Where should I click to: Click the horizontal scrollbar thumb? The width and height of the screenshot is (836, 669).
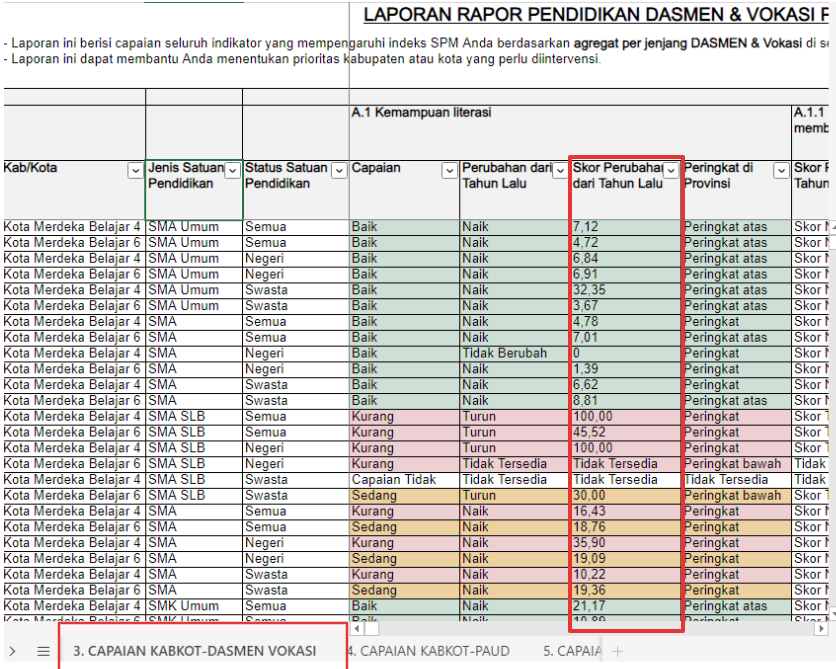372,629
